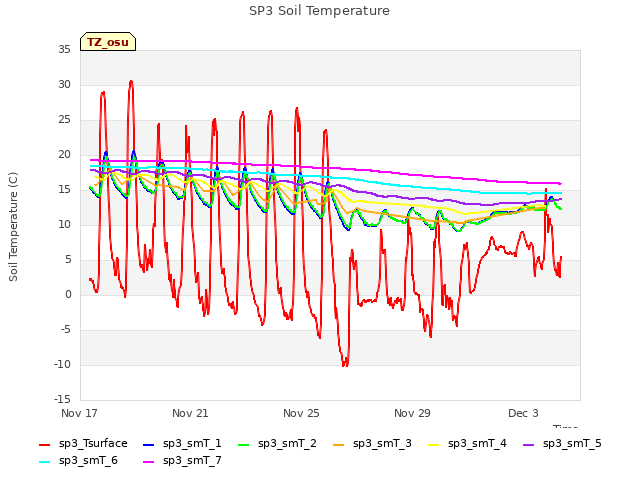Image resolution: width=640 pixels, height=480 pixels.
Task: Click the Nov 21 x-axis tick label
Action: coord(190,413)
